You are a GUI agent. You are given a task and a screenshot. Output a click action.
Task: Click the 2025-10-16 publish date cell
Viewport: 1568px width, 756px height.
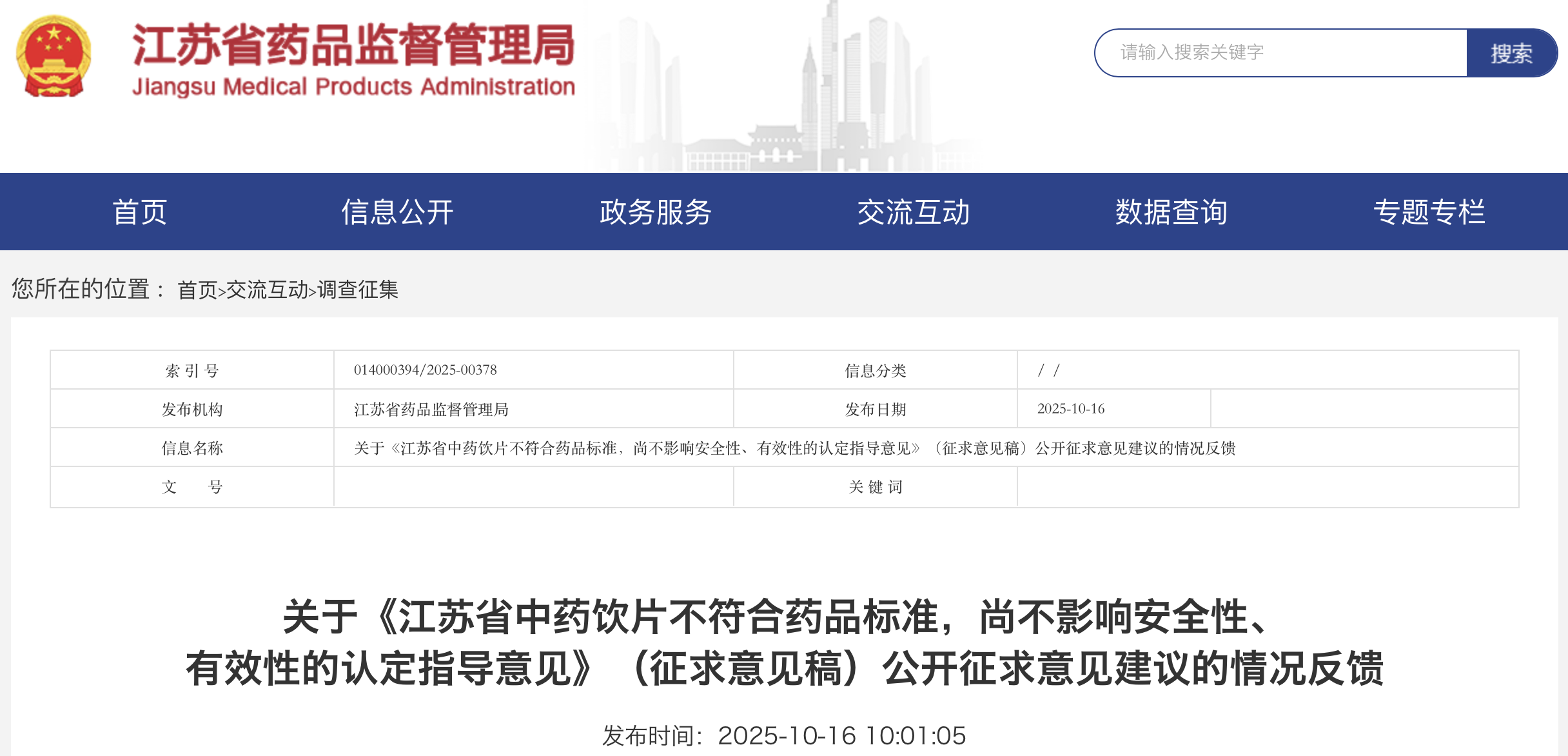pyautogui.click(x=1071, y=409)
